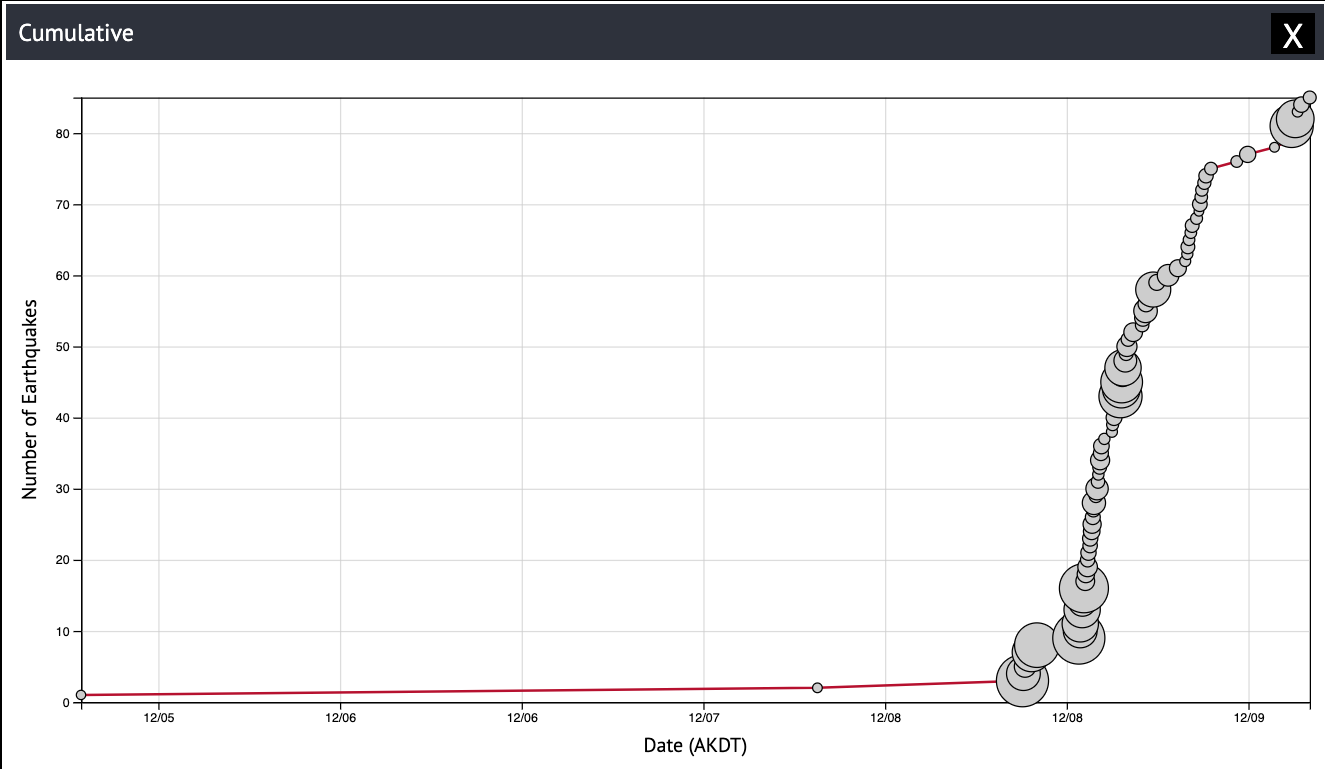The height and width of the screenshot is (769, 1325).
Task: Click the marker at count 75
Action: click(1211, 169)
